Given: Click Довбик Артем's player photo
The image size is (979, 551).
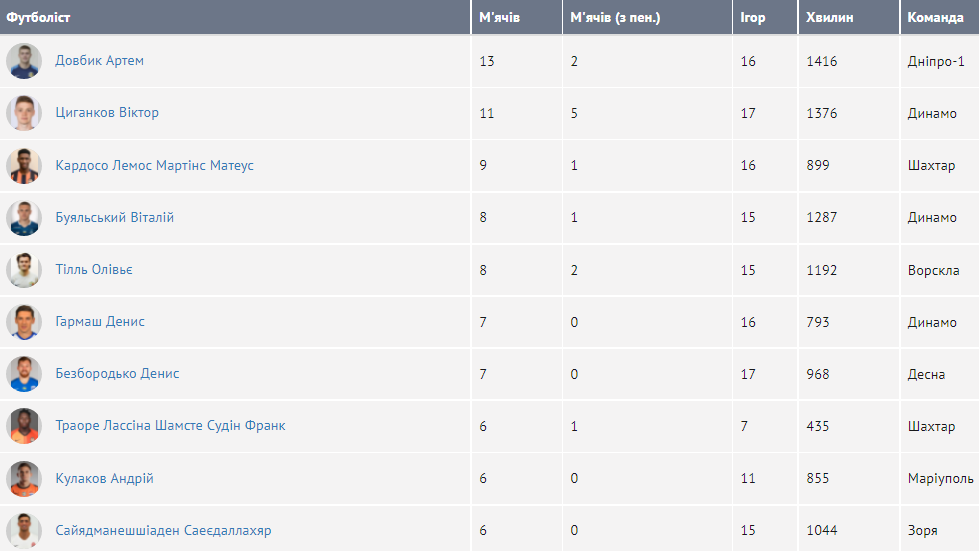Looking at the screenshot, I should [x=24, y=61].
